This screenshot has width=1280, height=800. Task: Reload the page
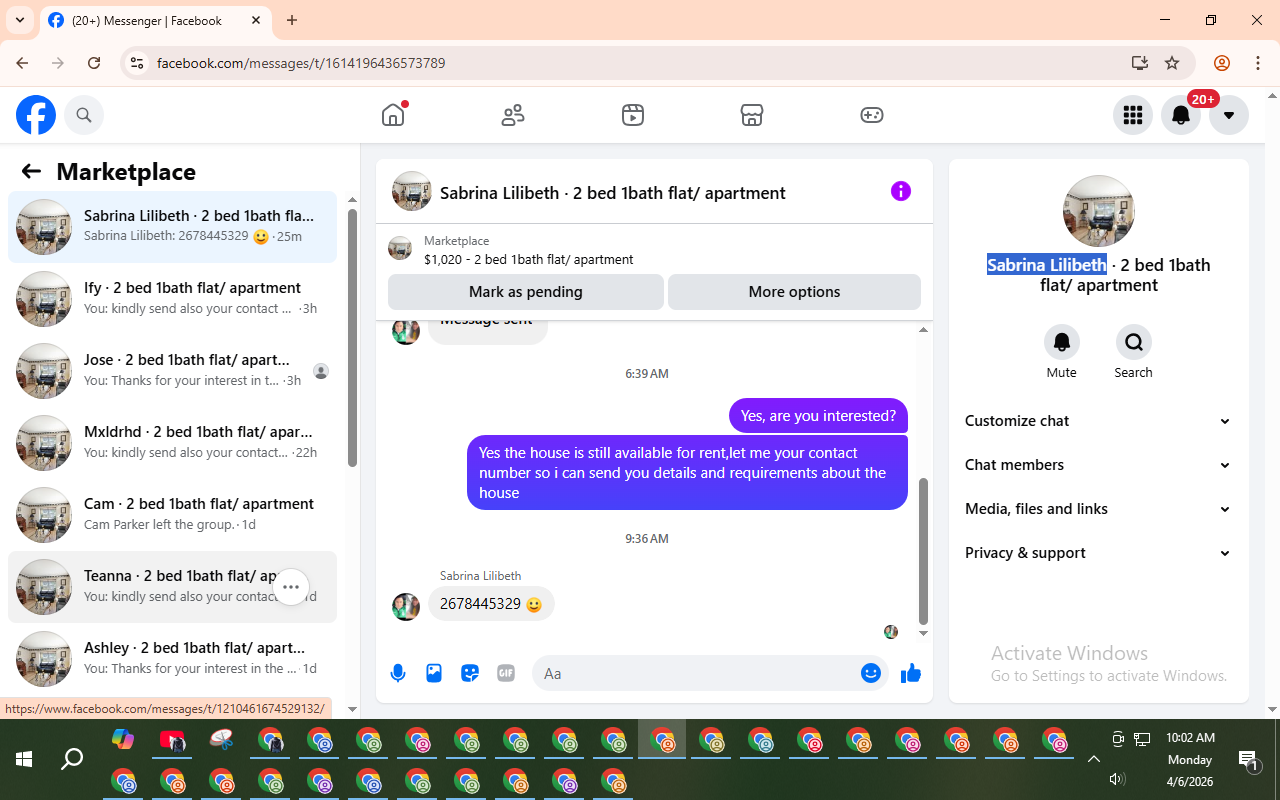[94, 63]
